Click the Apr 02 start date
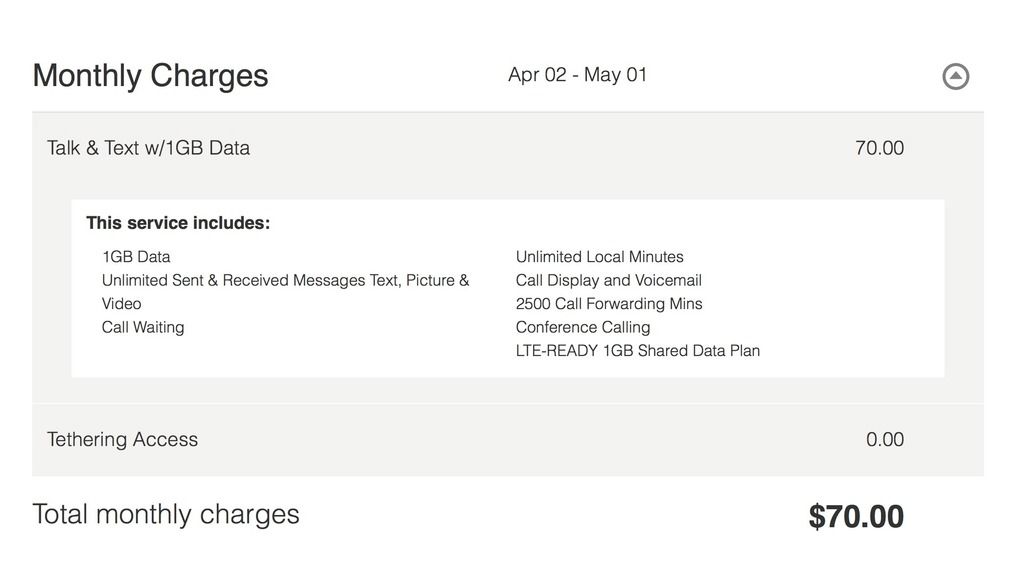1024x583 pixels. [x=537, y=75]
